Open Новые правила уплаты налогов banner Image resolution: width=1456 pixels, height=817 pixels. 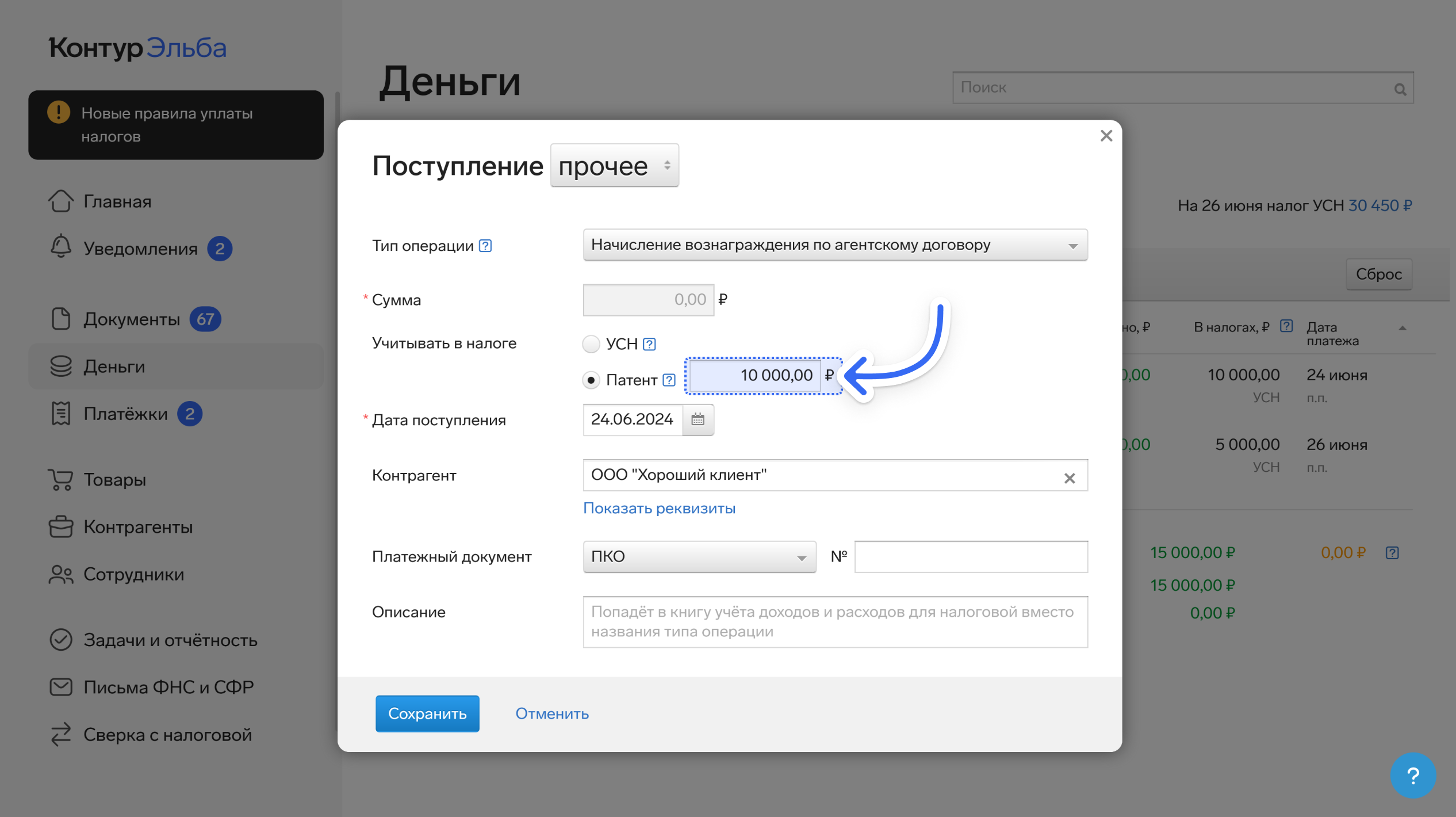click(176, 125)
